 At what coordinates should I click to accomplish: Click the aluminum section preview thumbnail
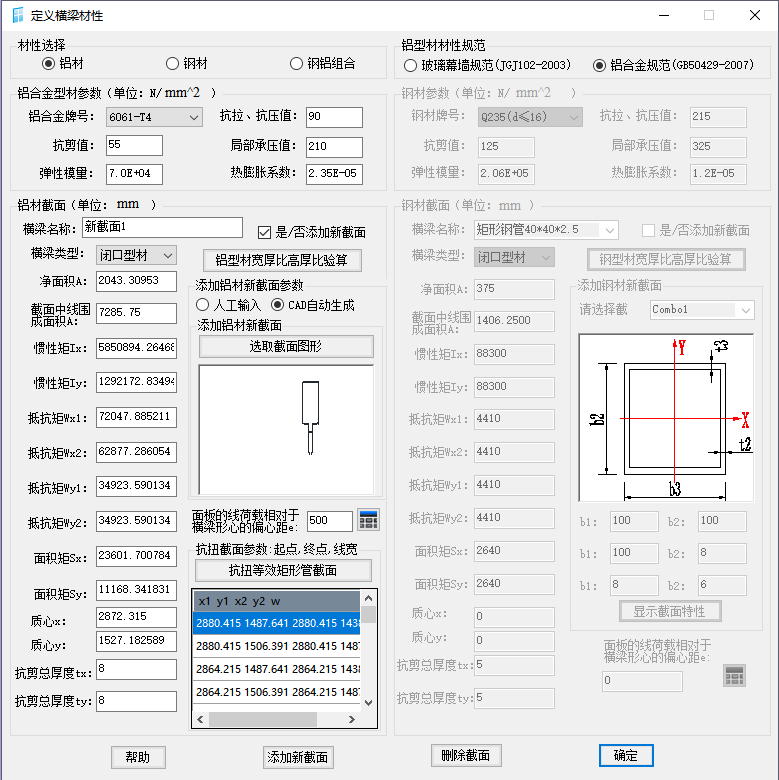click(x=286, y=430)
